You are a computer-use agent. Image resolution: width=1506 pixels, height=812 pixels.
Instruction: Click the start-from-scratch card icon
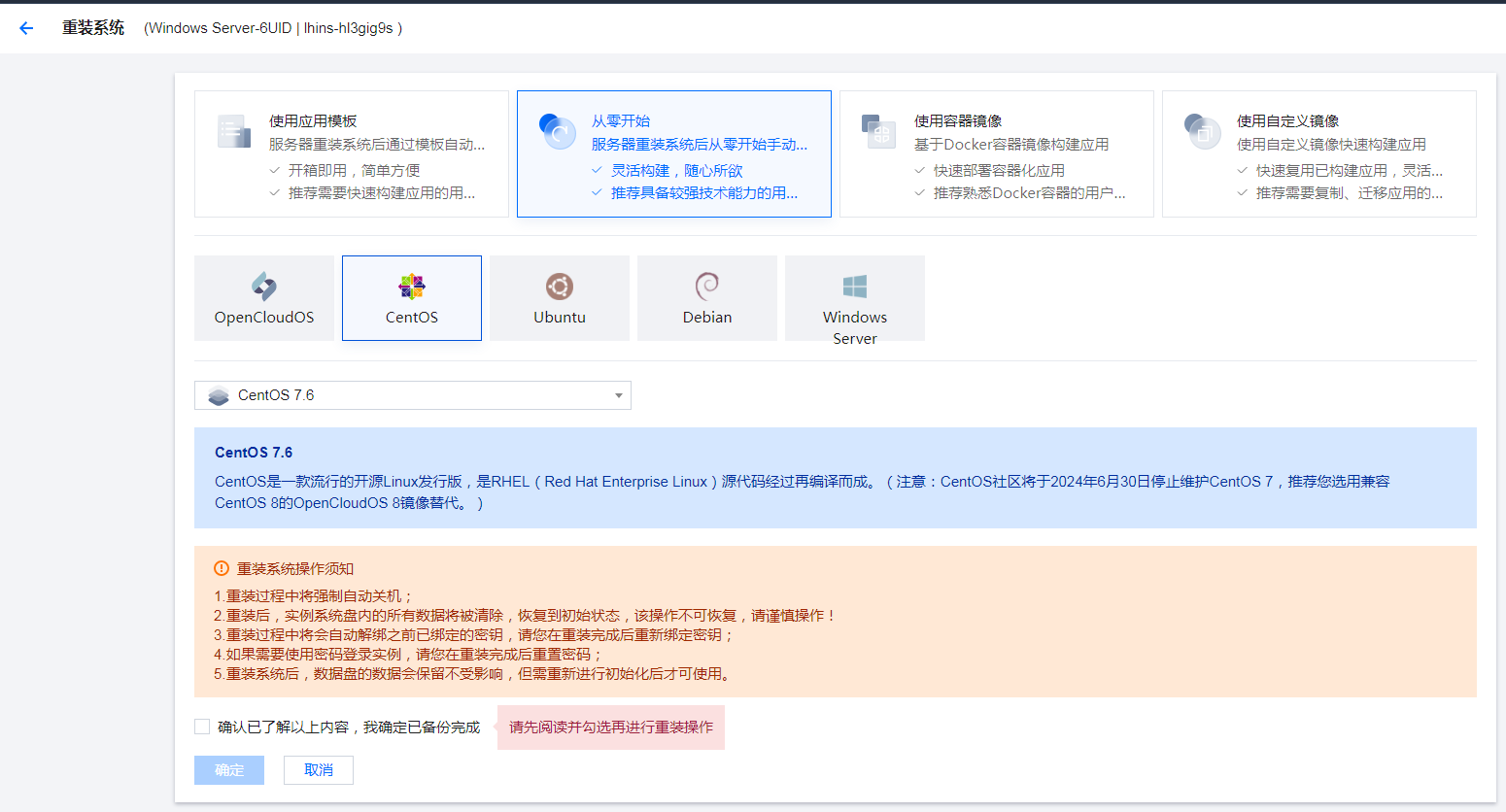point(557,131)
